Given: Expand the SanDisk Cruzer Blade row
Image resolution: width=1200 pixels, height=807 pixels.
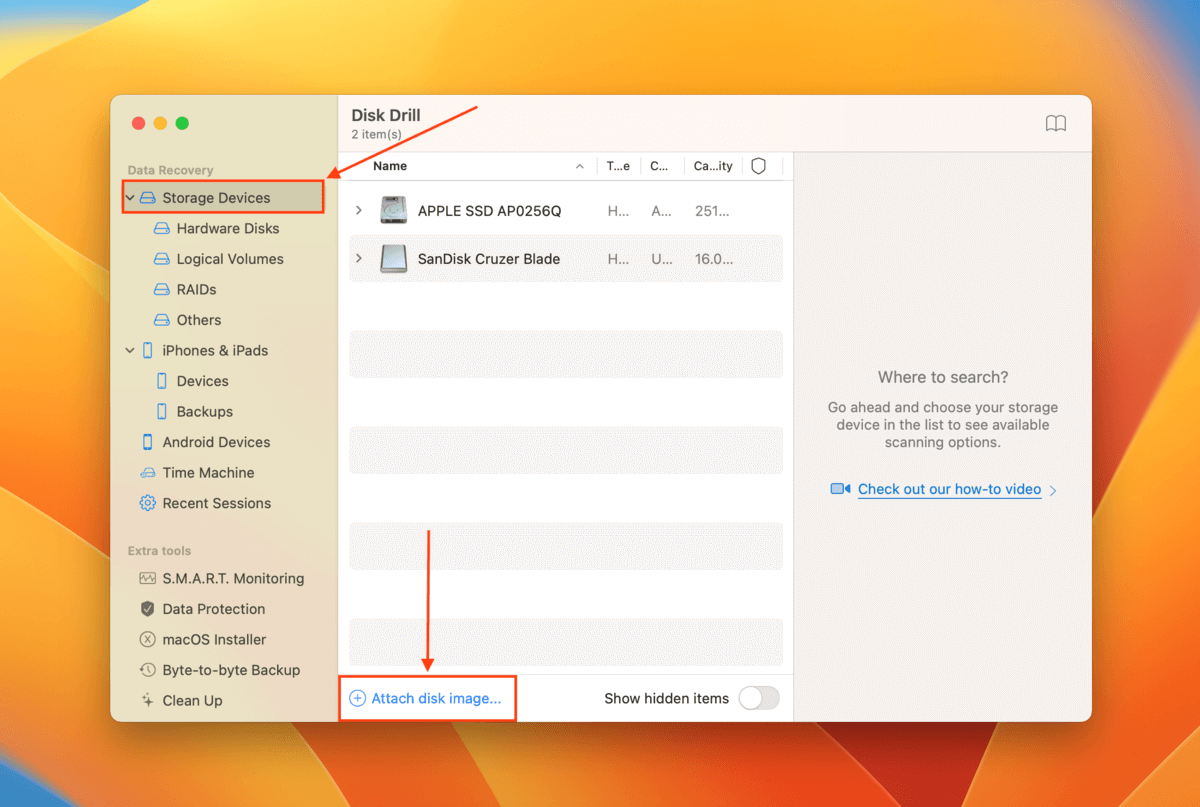Looking at the screenshot, I should [x=359, y=259].
